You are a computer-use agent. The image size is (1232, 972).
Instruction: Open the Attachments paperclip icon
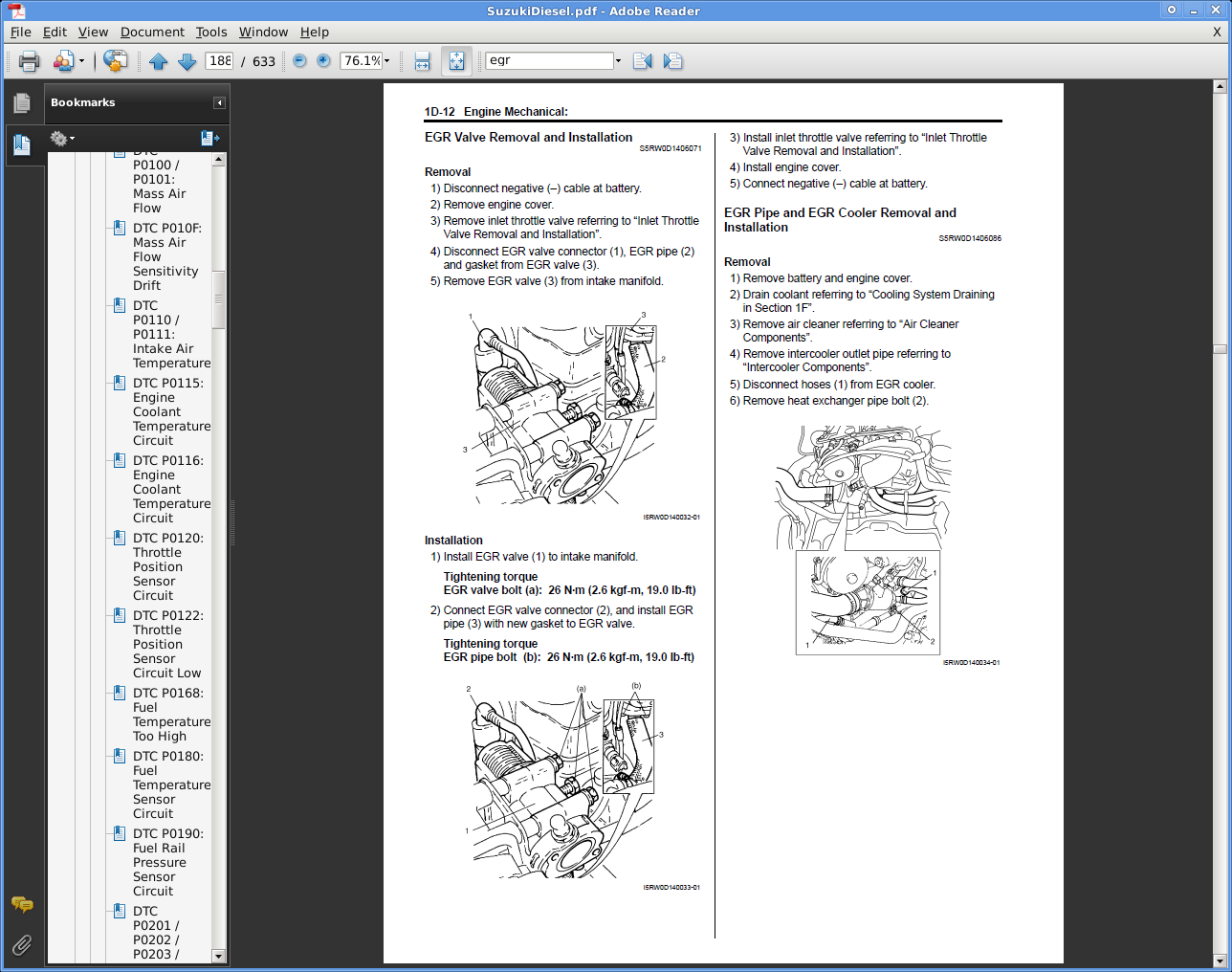tap(22, 945)
